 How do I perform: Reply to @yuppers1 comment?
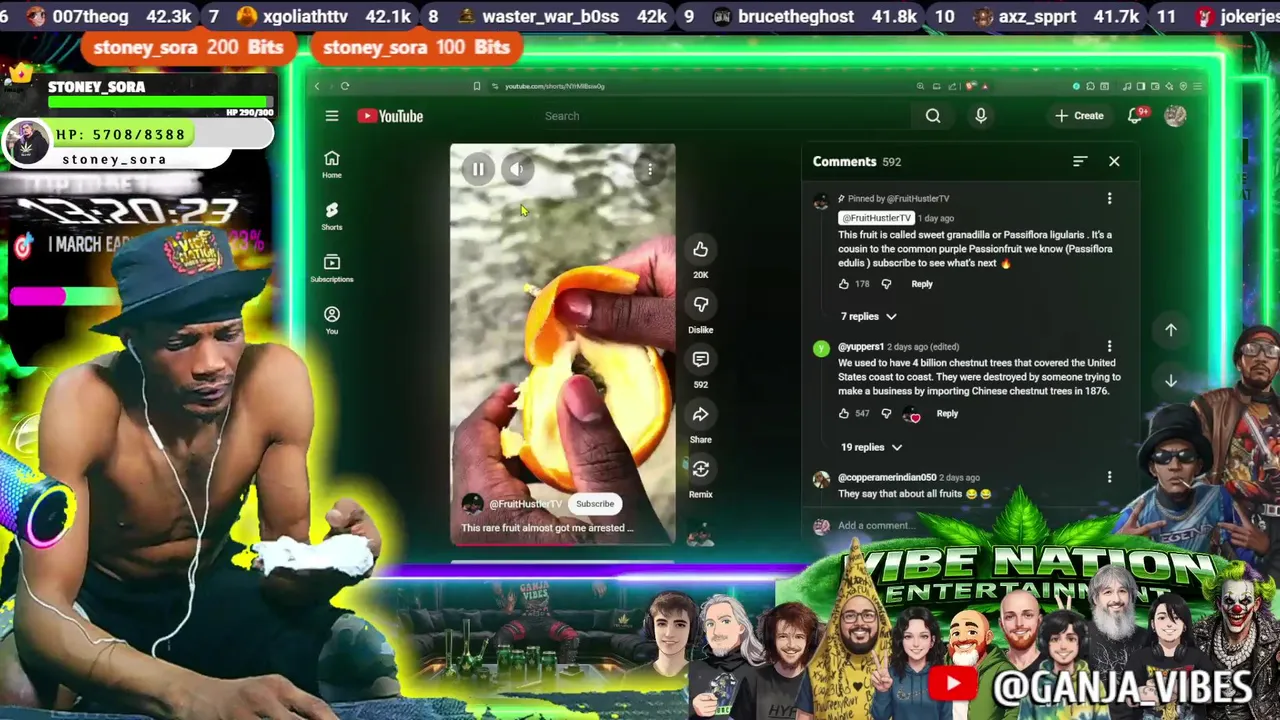pos(947,413)
